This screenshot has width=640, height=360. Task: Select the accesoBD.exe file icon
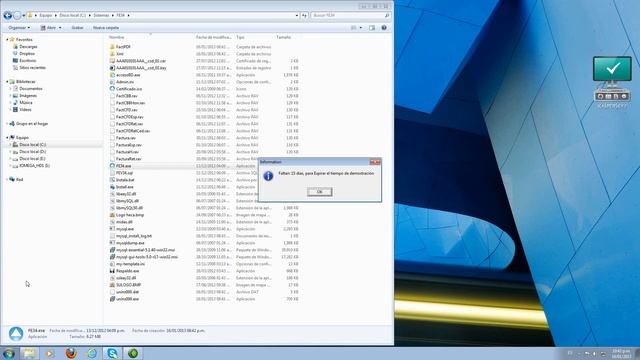point(112,75)
